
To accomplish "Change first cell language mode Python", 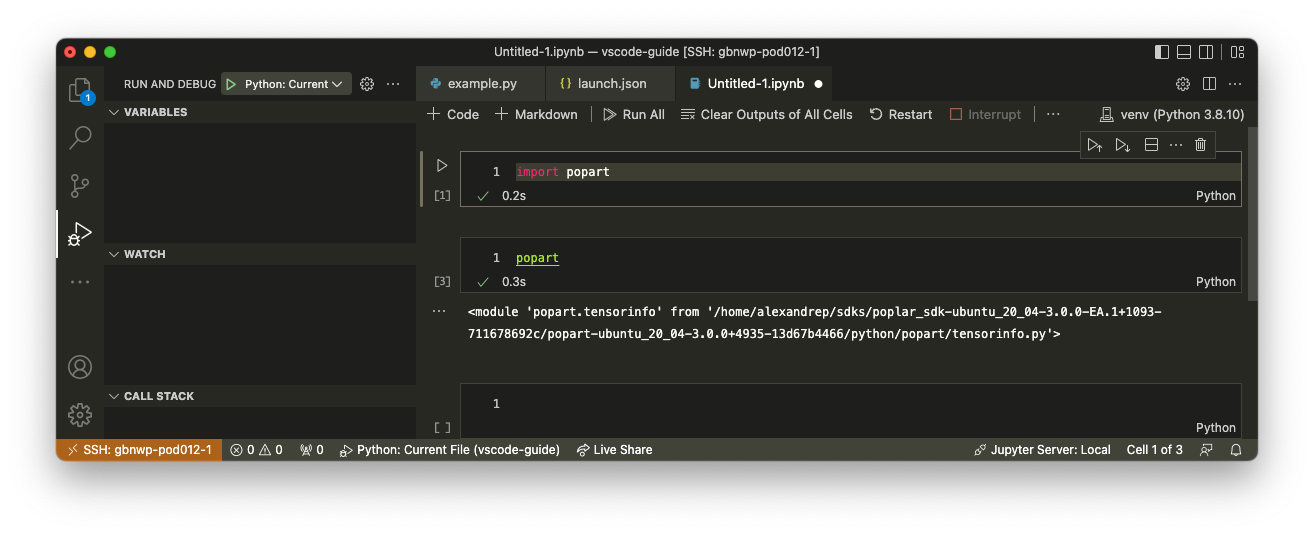I will (x=1216, y=196).
